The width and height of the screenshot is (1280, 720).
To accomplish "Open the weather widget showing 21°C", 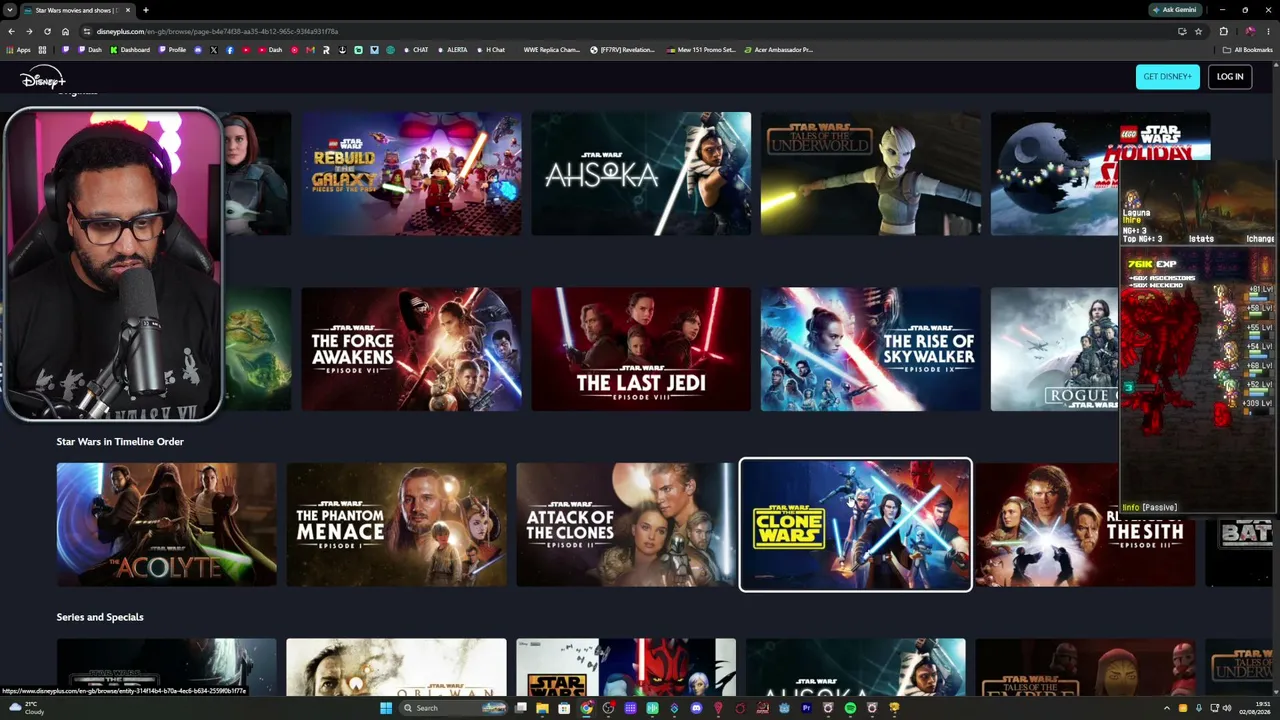I will click(x=25, y=708).
